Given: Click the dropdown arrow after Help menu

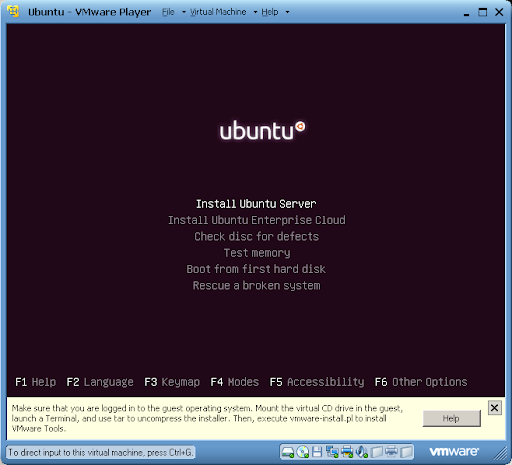Looking at the screenshot, I should click(287, 12).
